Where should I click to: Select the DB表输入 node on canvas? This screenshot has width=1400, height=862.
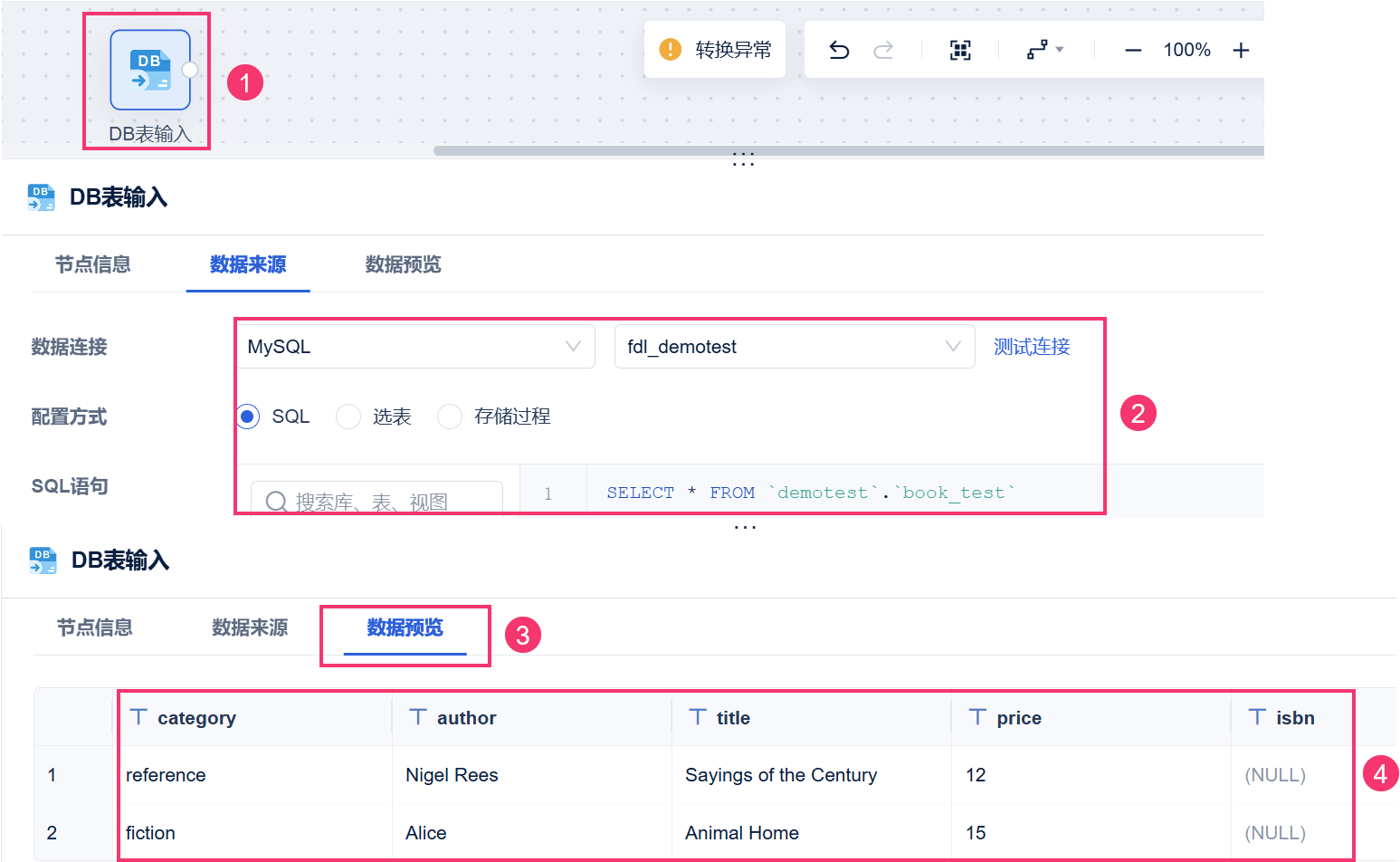(x=150, y=71)
